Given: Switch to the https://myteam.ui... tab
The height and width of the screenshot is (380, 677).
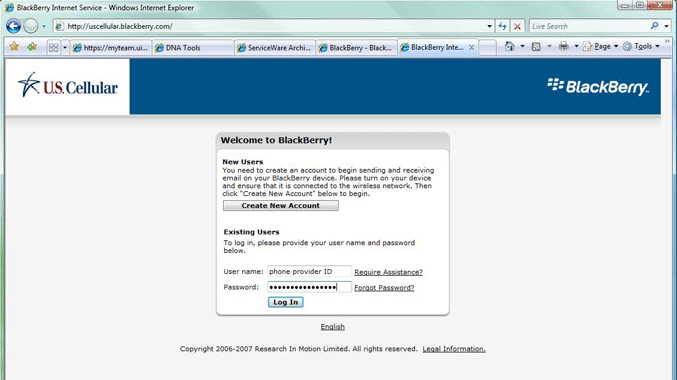Looking at the screenshot, I should [x=111, y=48].
